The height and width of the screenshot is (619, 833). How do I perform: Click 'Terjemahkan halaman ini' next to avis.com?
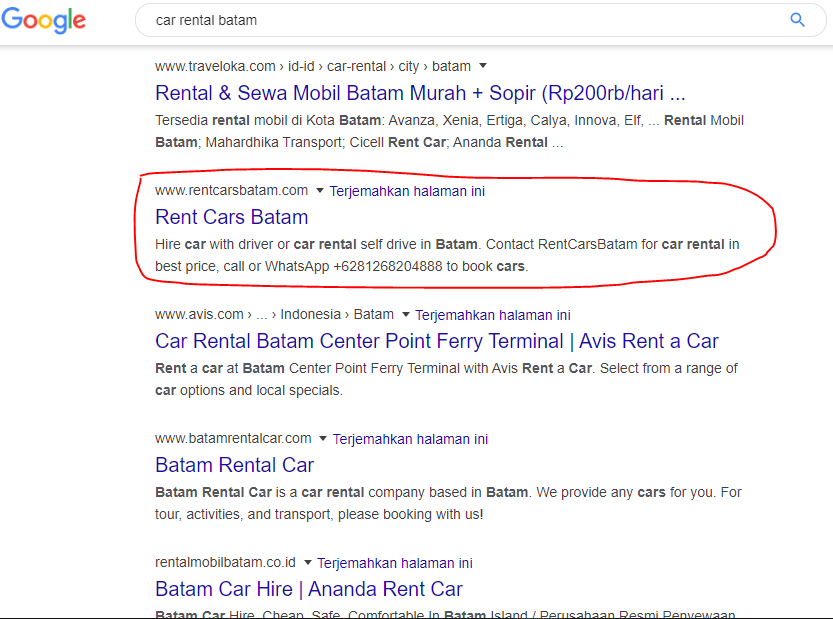[x=493, y=315]
